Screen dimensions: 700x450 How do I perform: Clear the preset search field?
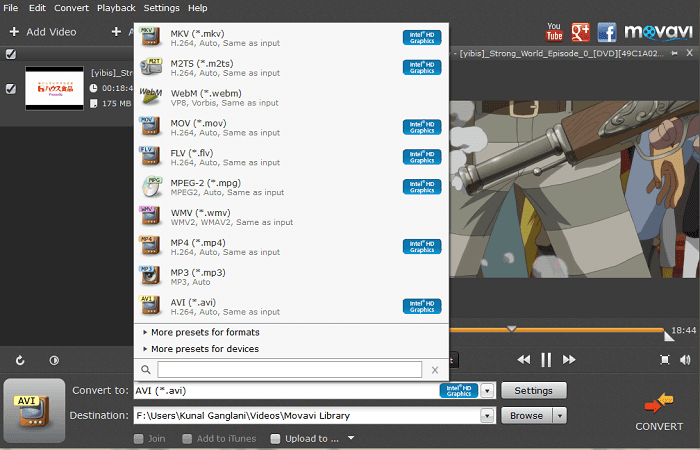[435, 370]
